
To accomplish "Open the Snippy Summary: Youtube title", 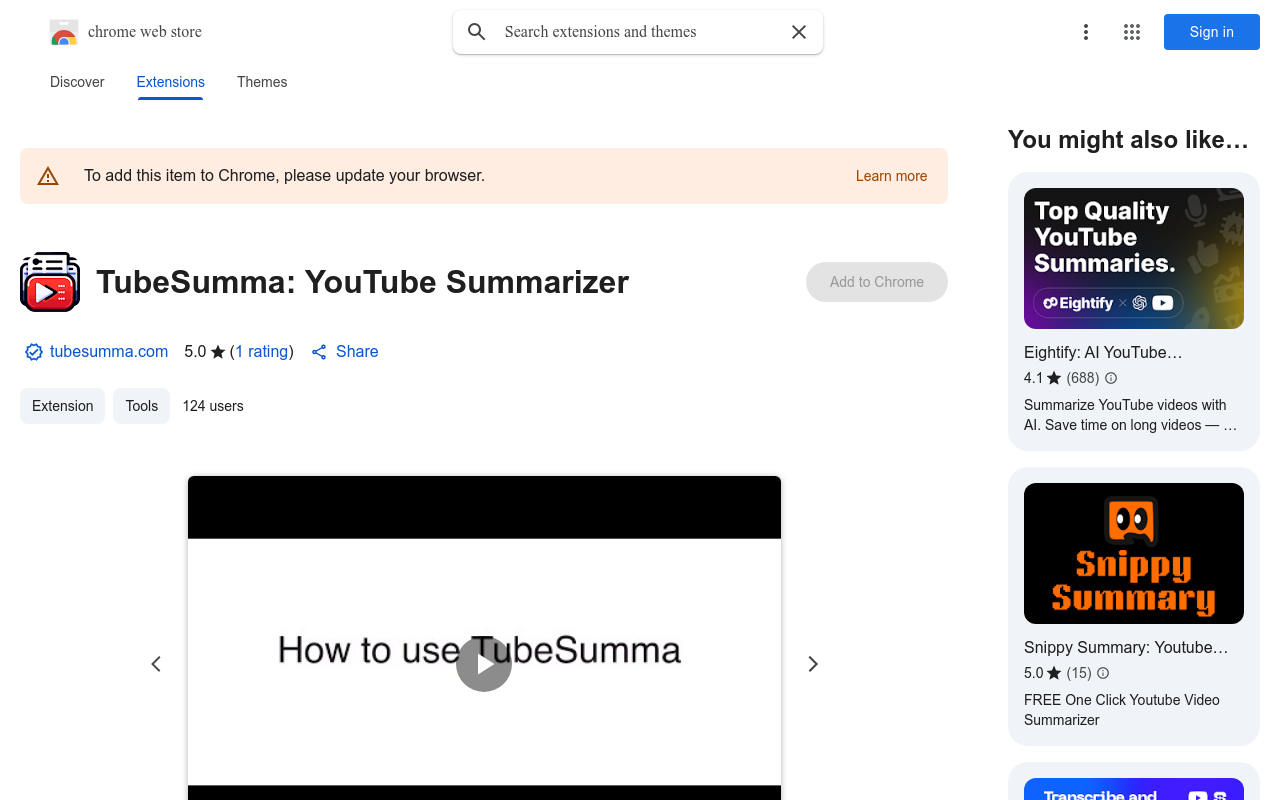I will pyautogui.click(x=1126, y=647).
